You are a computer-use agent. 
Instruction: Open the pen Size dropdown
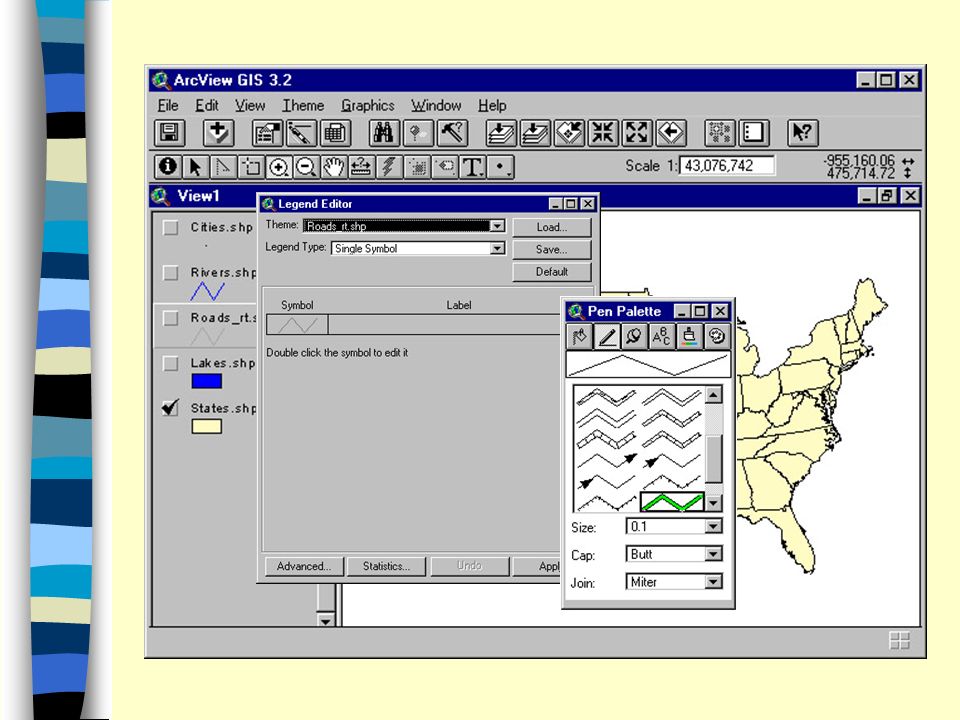click(713, 527)
